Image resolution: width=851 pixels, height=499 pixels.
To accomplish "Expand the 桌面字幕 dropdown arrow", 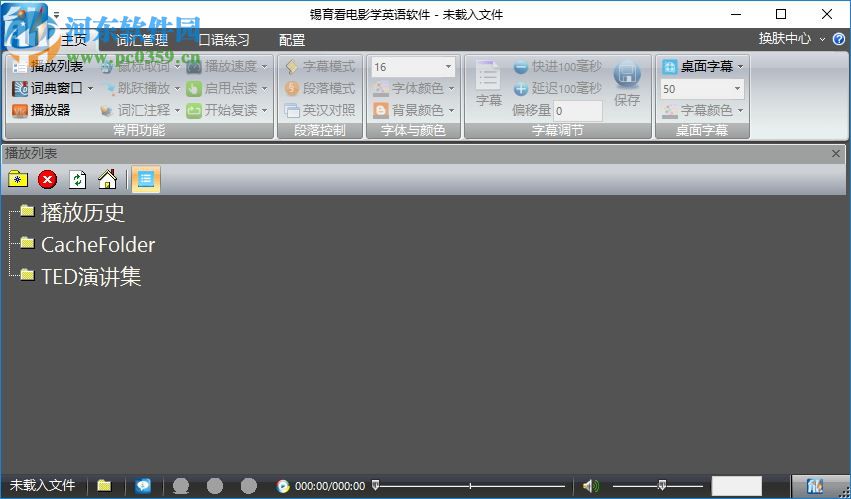I will (x=740, y=66).
